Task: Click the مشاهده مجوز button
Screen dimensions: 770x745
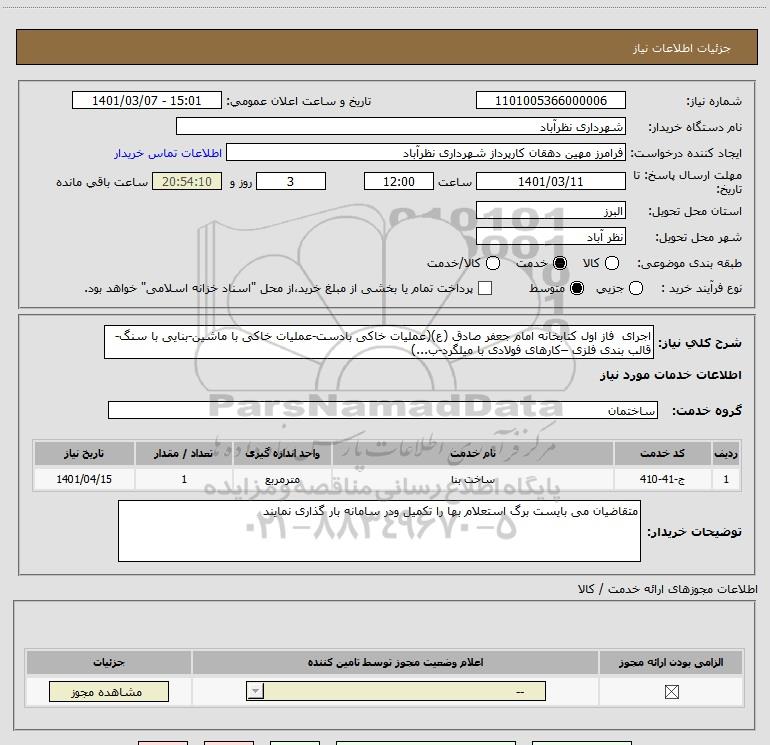Action: [x=109, y=691]
